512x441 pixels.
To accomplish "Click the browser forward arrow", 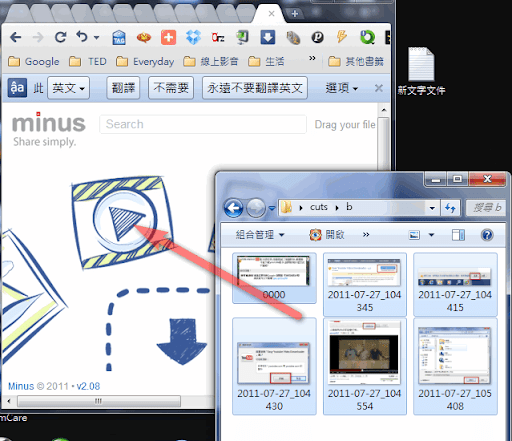I will coord(38,37).
